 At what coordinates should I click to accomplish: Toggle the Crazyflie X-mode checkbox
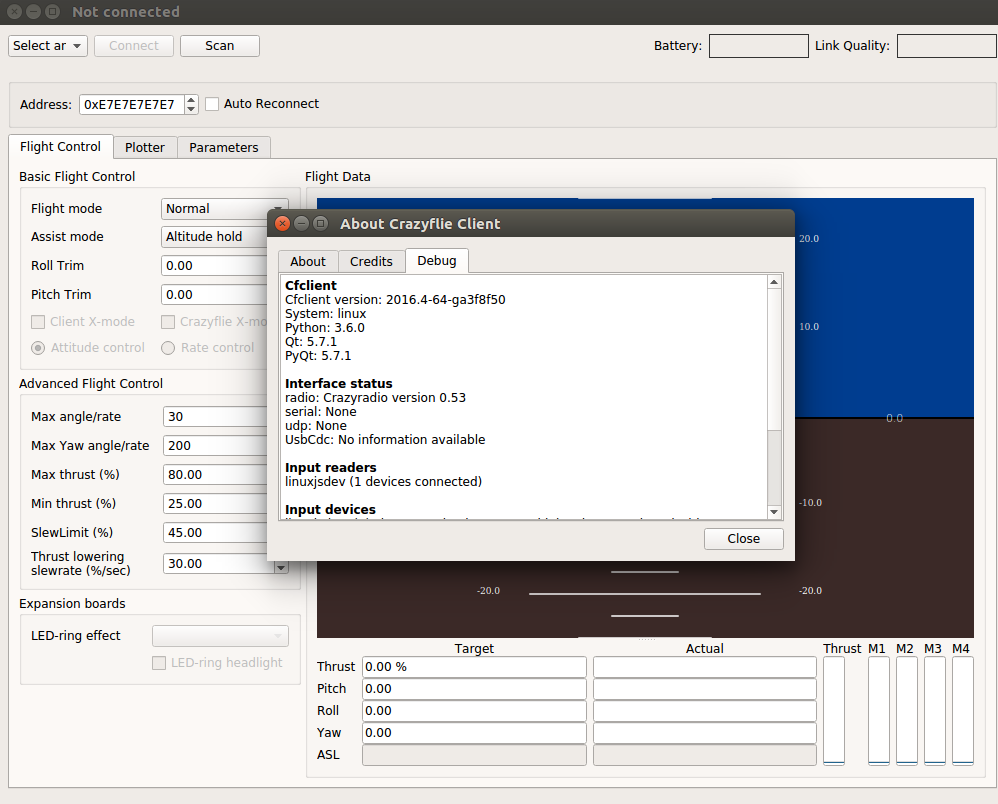tap(168, 322)
